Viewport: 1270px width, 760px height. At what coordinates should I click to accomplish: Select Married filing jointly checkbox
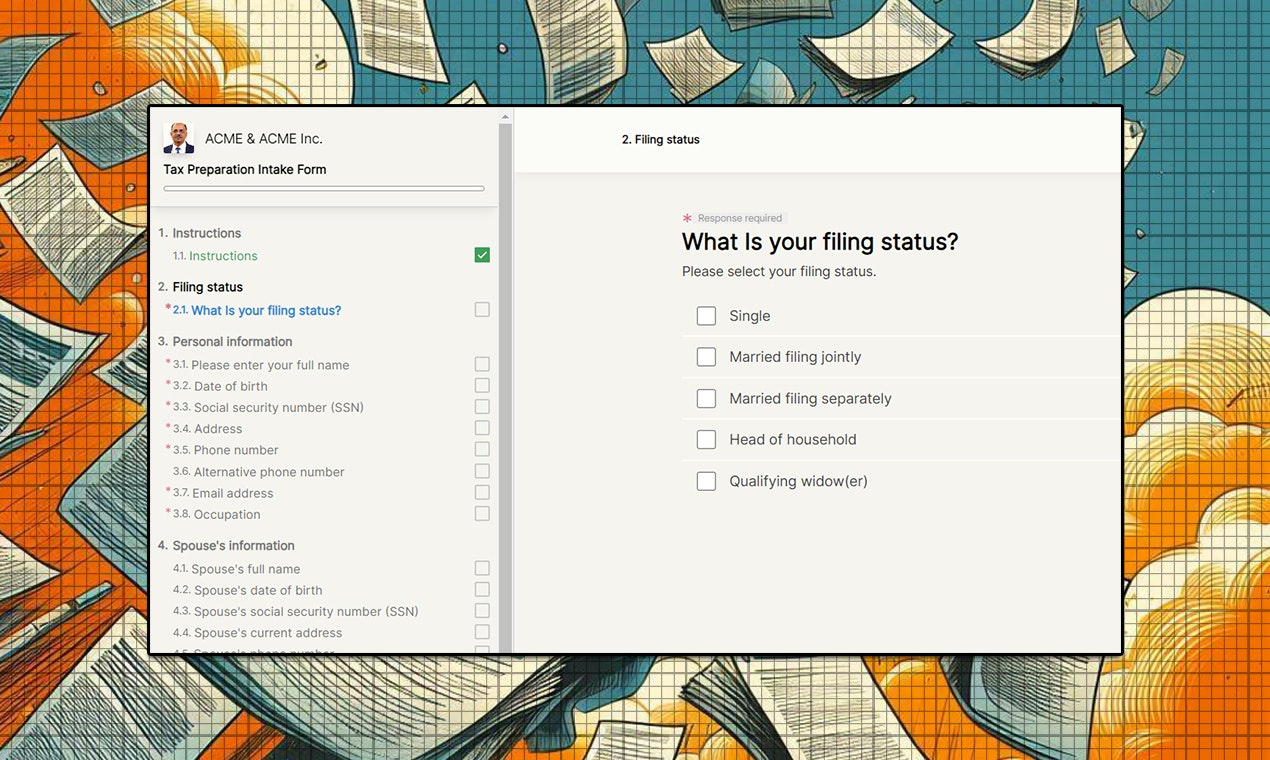[x=706, y=357]
